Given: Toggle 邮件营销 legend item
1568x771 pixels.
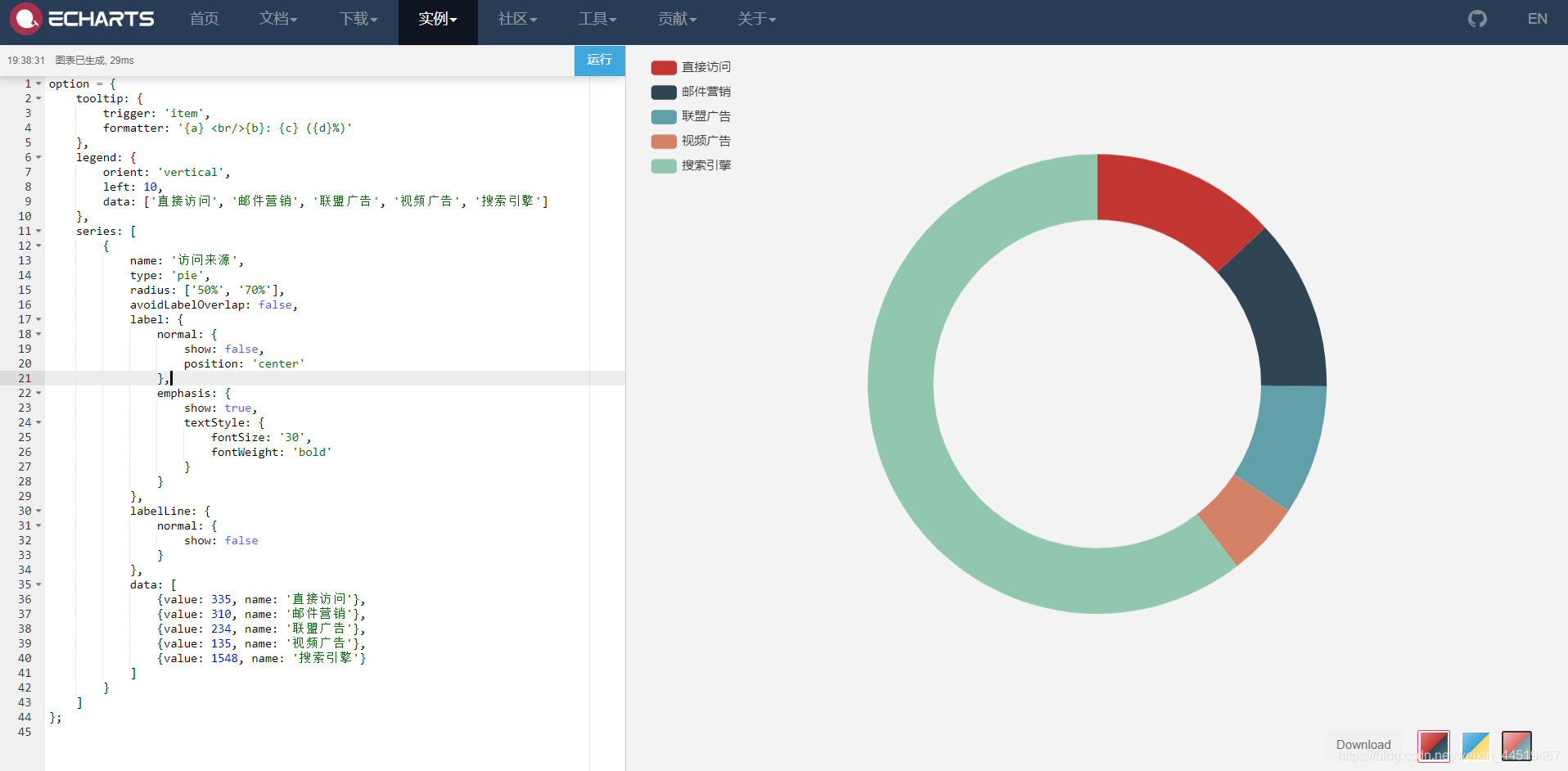Looking at the screenshot, I should 691,92.
